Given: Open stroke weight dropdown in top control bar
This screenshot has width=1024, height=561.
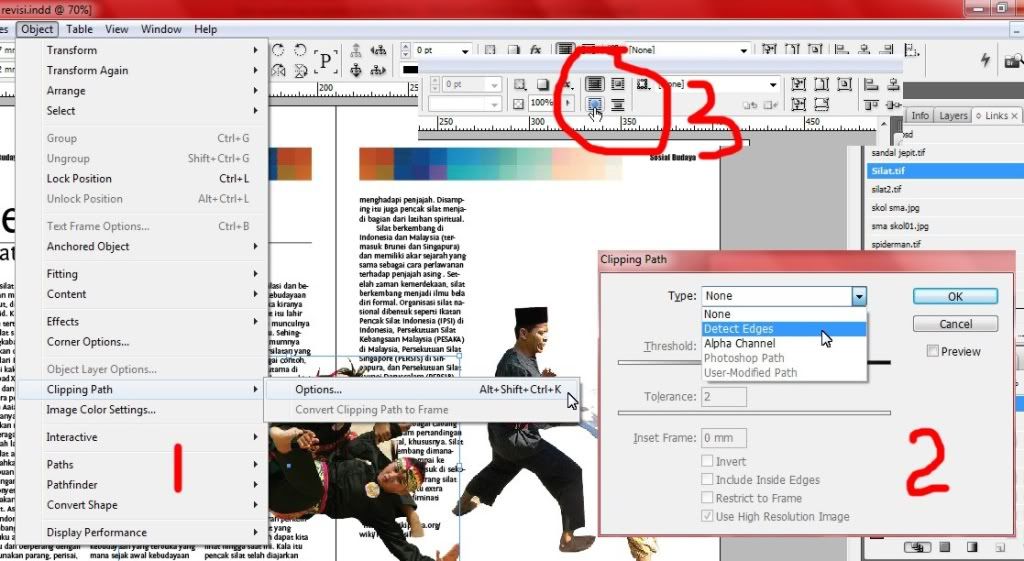Looking at the screenshot, I should 465,50.
